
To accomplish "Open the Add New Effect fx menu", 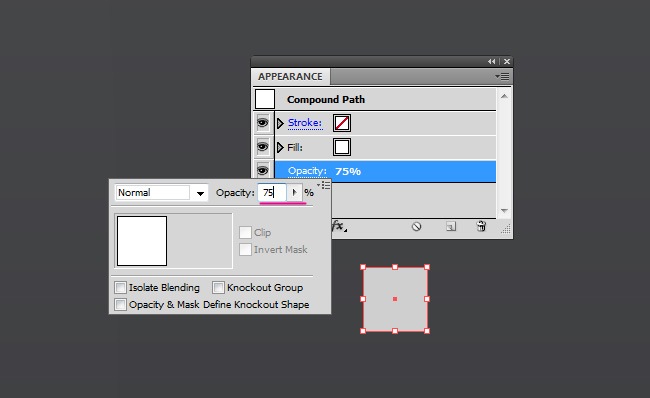I will click(x=339, y=226).
